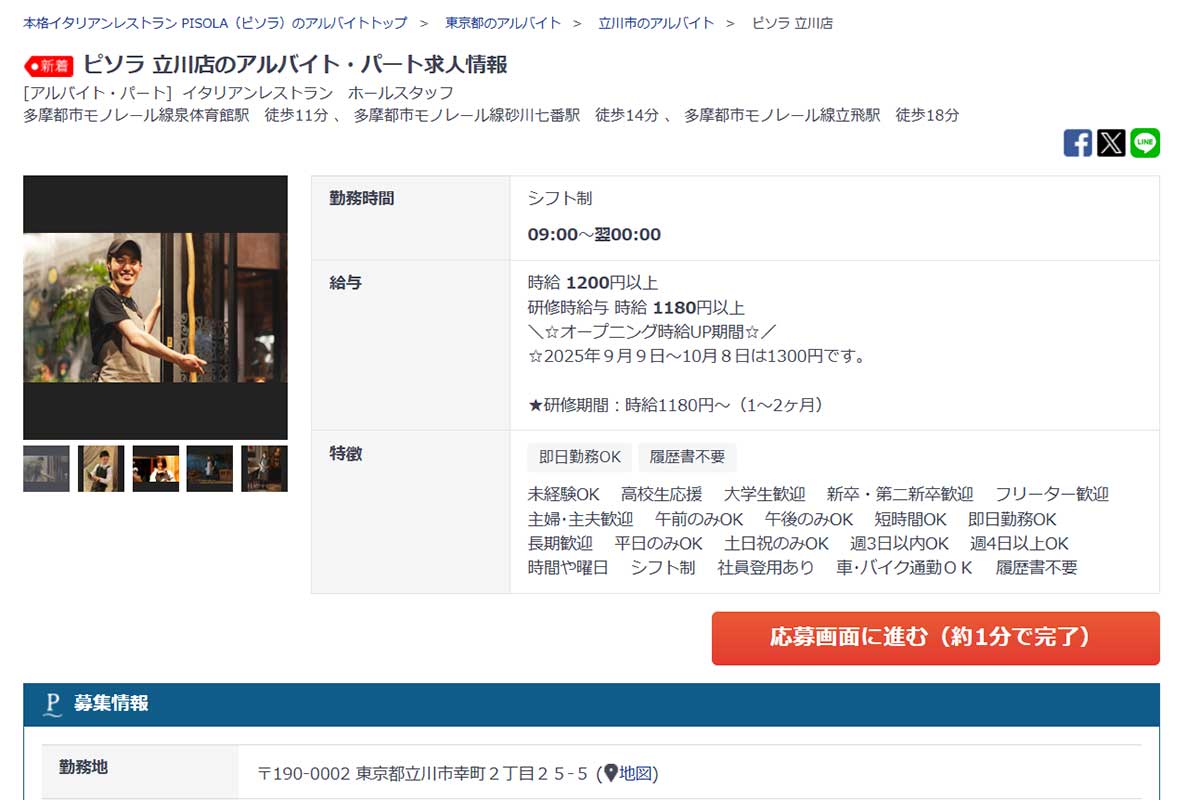The width and height of the screenshot is (1200, 800).
Task: Click the イタリアンレストラン ホールスタッフ subtitle
Action: 318,92
